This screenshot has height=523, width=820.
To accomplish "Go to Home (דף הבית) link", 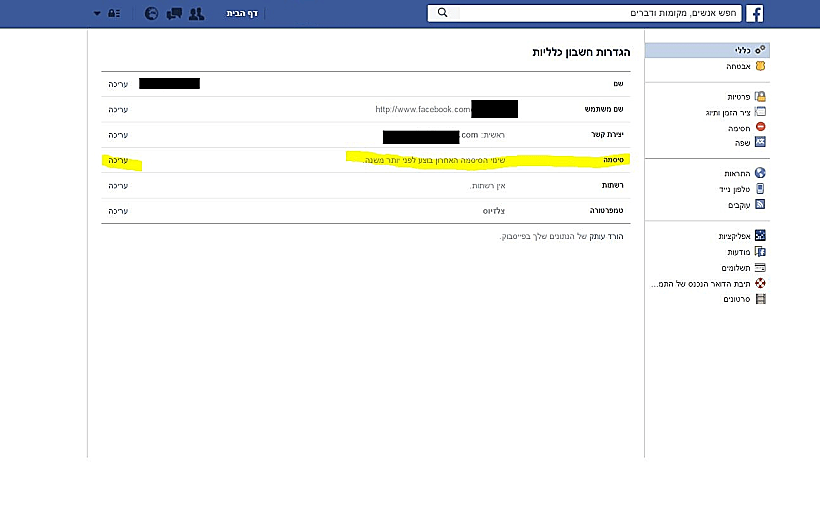I will click(242, 13).
